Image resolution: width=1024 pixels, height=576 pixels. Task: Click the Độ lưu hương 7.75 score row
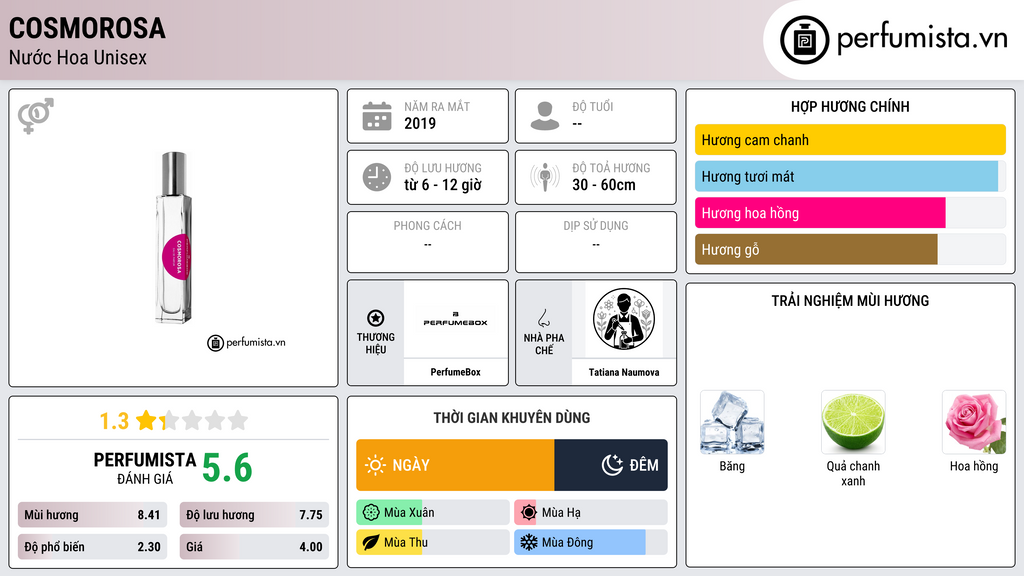click(254, 515)
